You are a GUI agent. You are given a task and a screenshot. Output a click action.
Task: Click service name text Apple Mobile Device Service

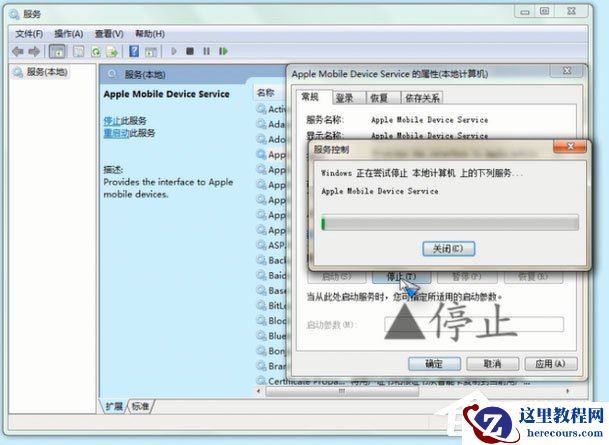[x=429, y=120]
